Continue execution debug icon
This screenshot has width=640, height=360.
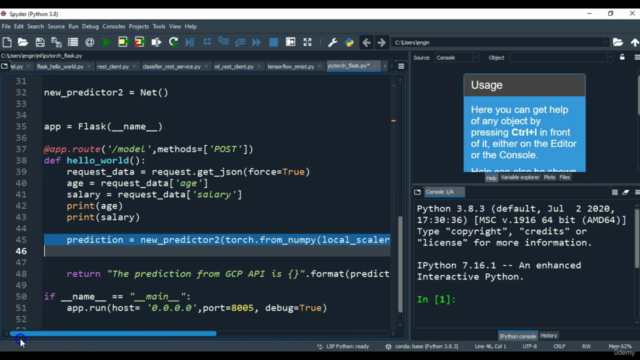(x=257, y=42)
